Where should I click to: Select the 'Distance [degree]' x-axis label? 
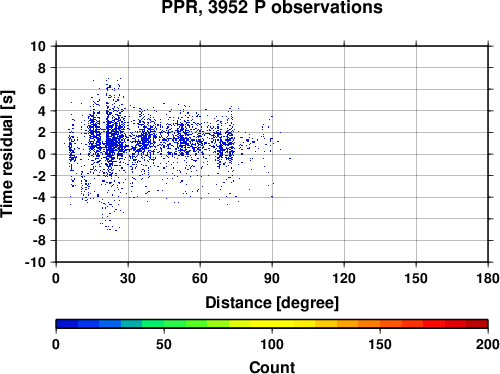click(x=272, y=303)
